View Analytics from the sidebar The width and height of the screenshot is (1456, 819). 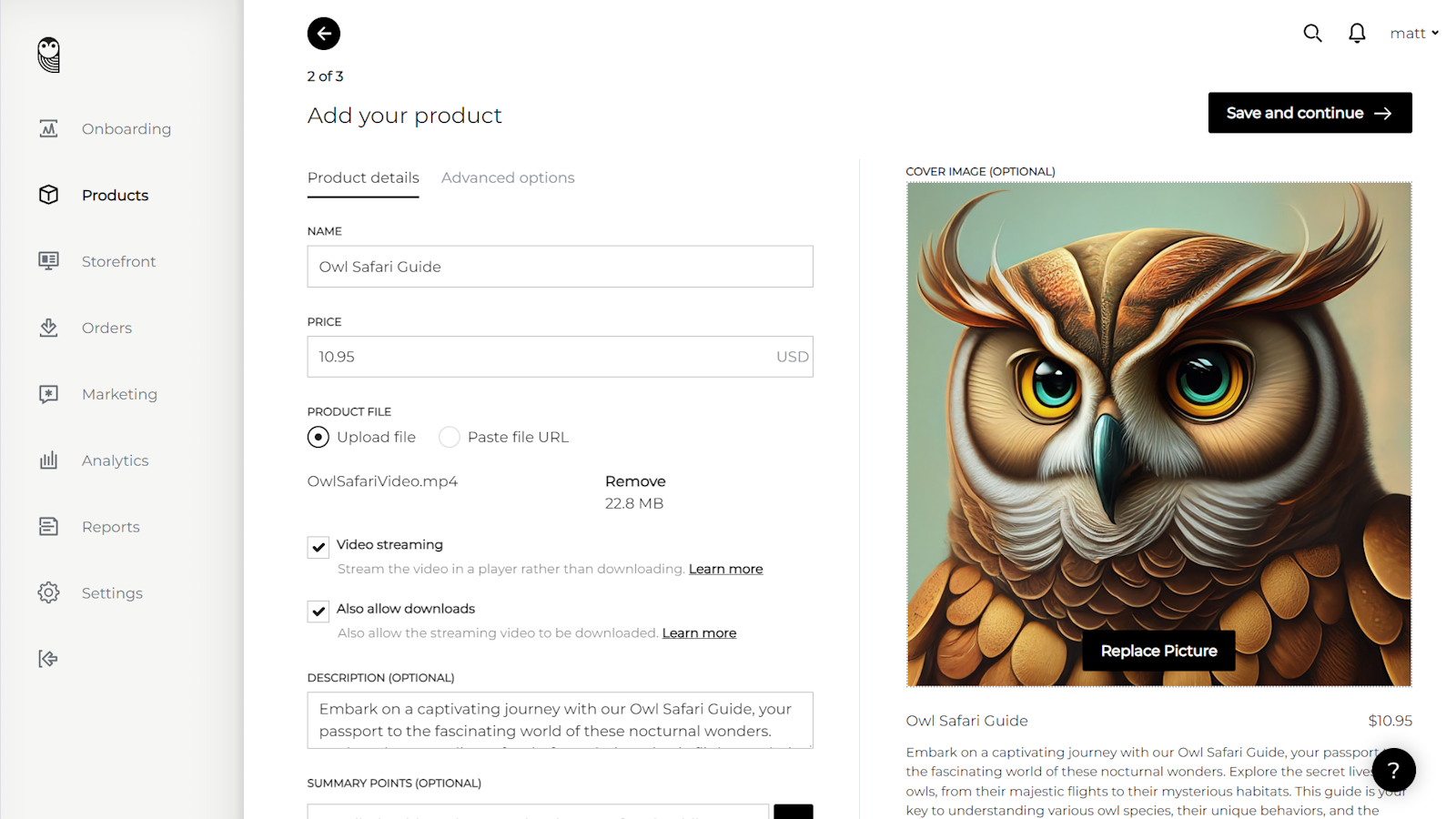pyautogui.click(x=115, y=460)
